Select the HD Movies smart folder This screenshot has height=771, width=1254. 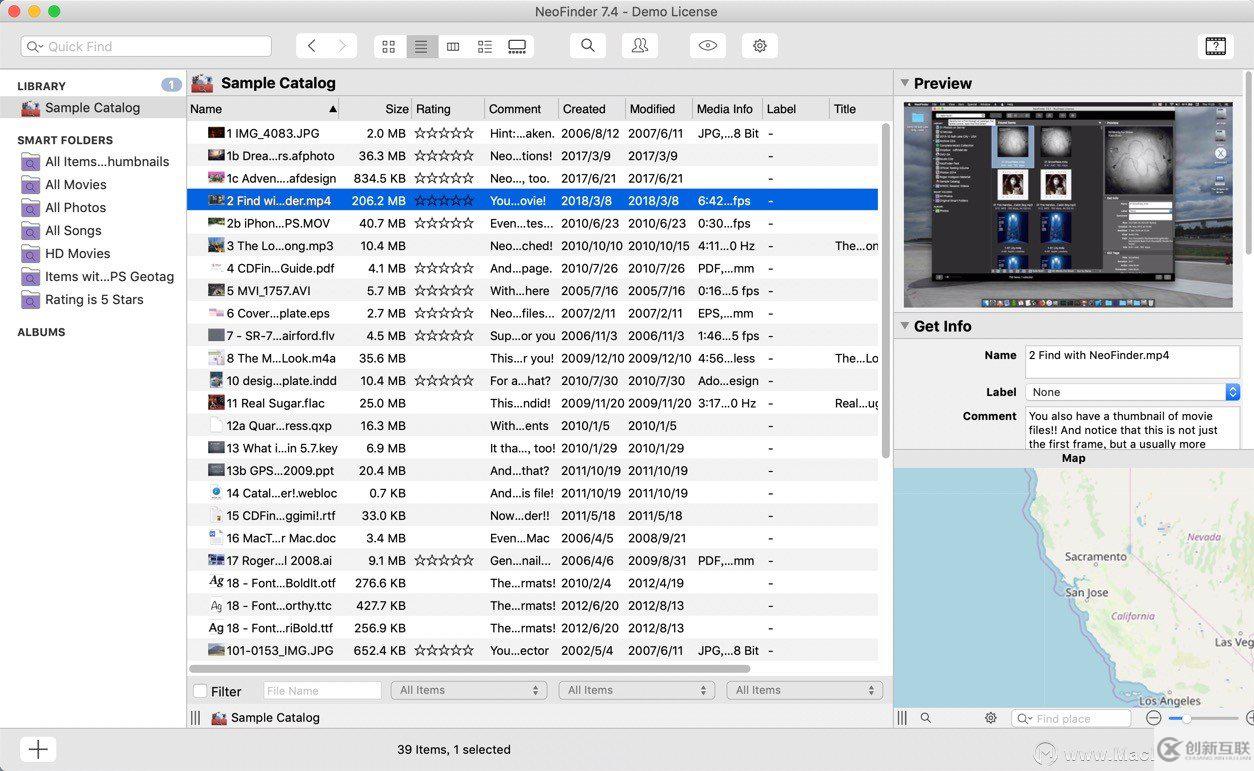pyautogui.click(x=77, y=254)
